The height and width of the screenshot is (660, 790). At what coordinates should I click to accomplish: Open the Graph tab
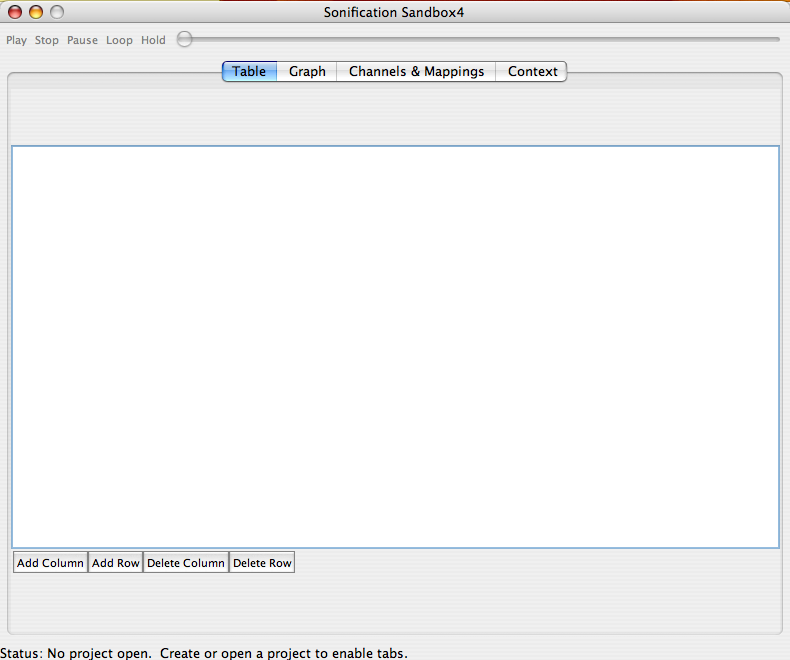point(307,72)
